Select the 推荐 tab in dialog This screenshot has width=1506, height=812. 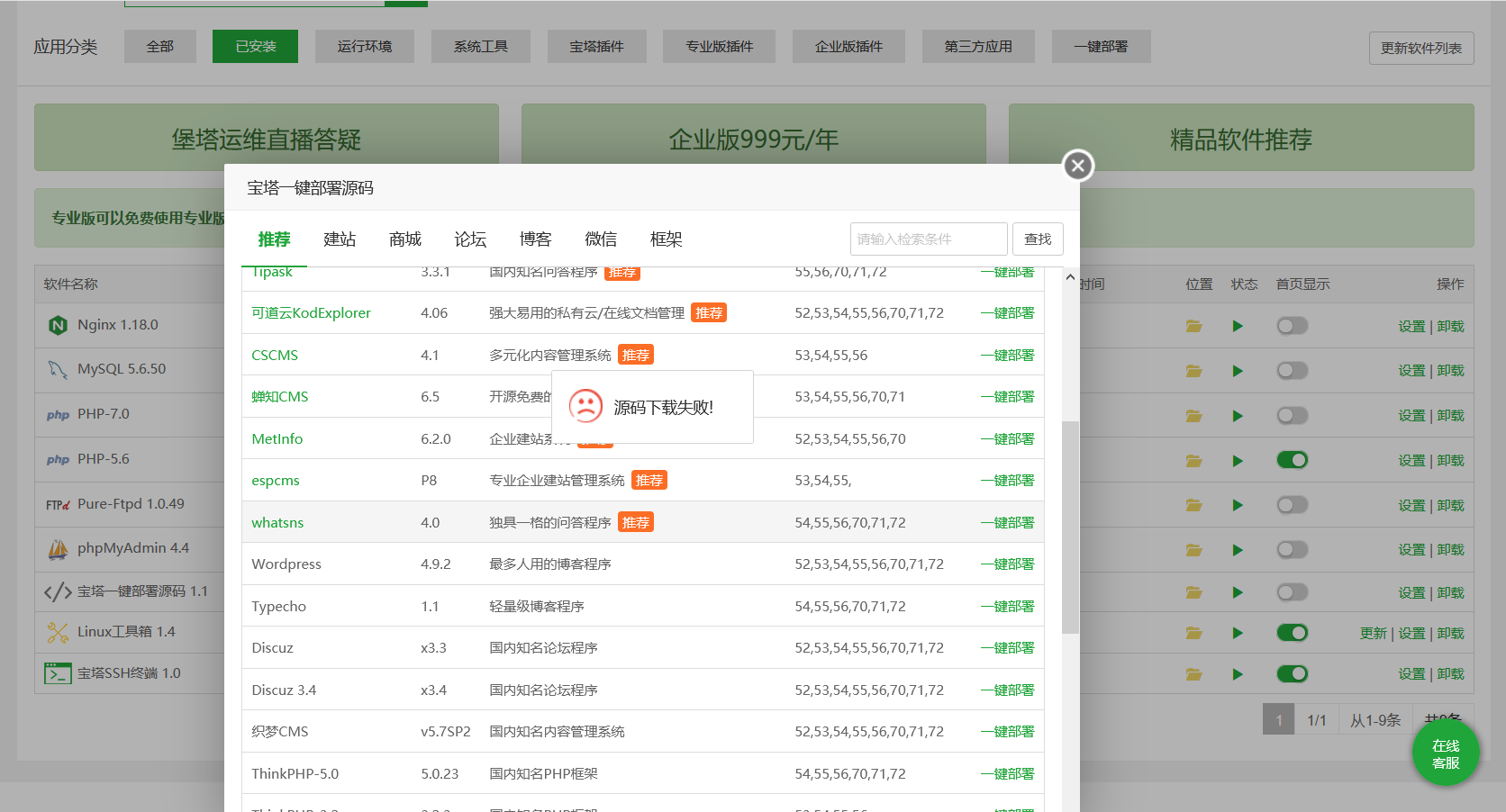pos(274,239)
